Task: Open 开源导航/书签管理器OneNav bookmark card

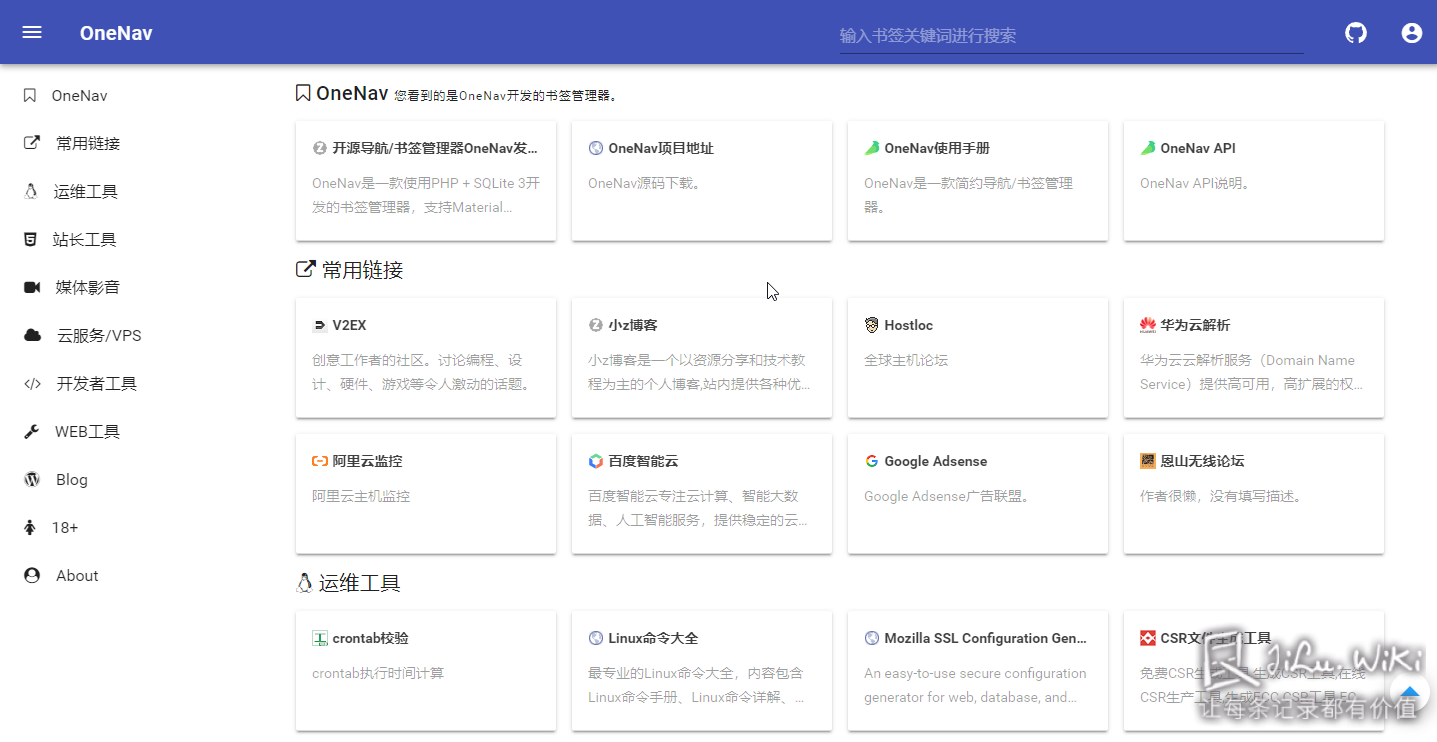Action: coord(426,181)
